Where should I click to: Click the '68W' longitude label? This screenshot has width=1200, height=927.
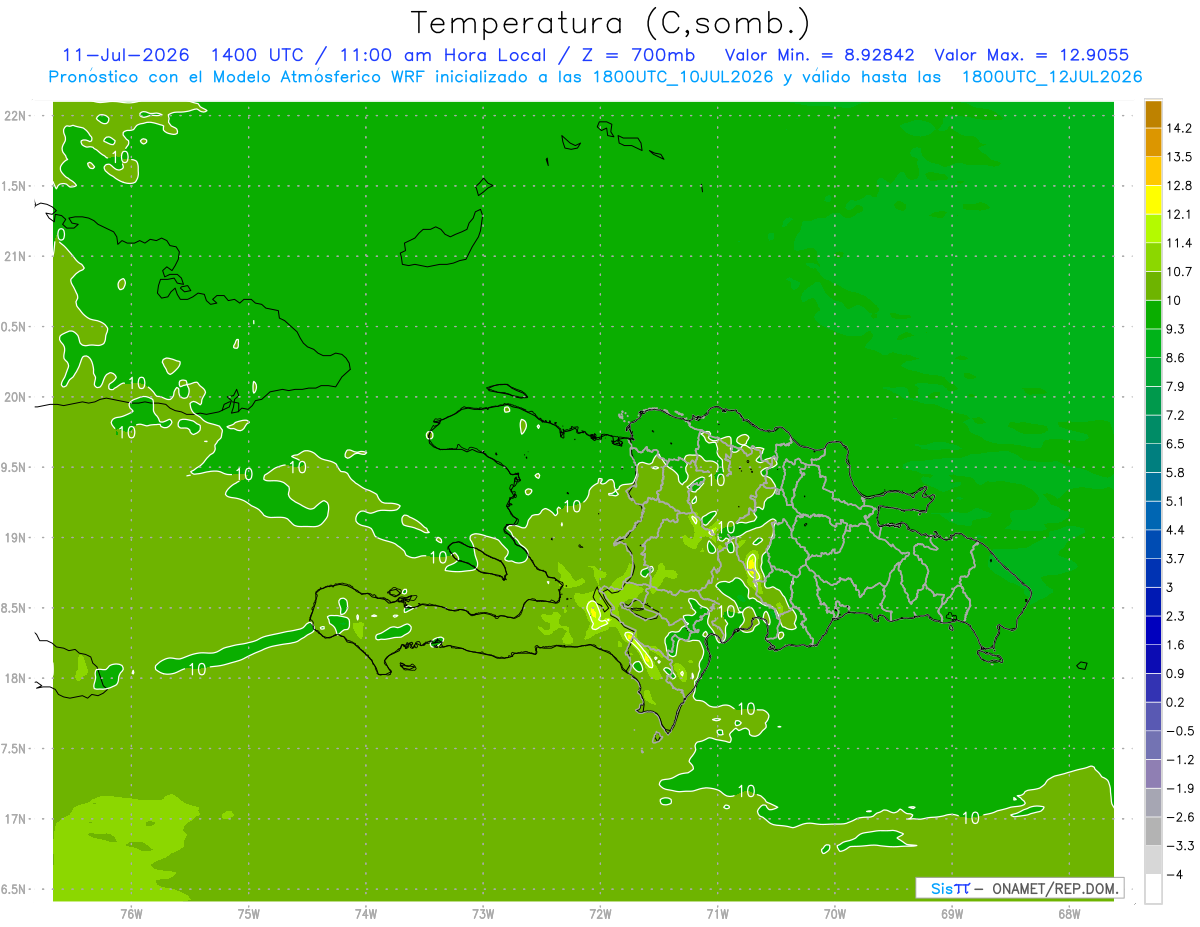click(x=1069, y=913)
